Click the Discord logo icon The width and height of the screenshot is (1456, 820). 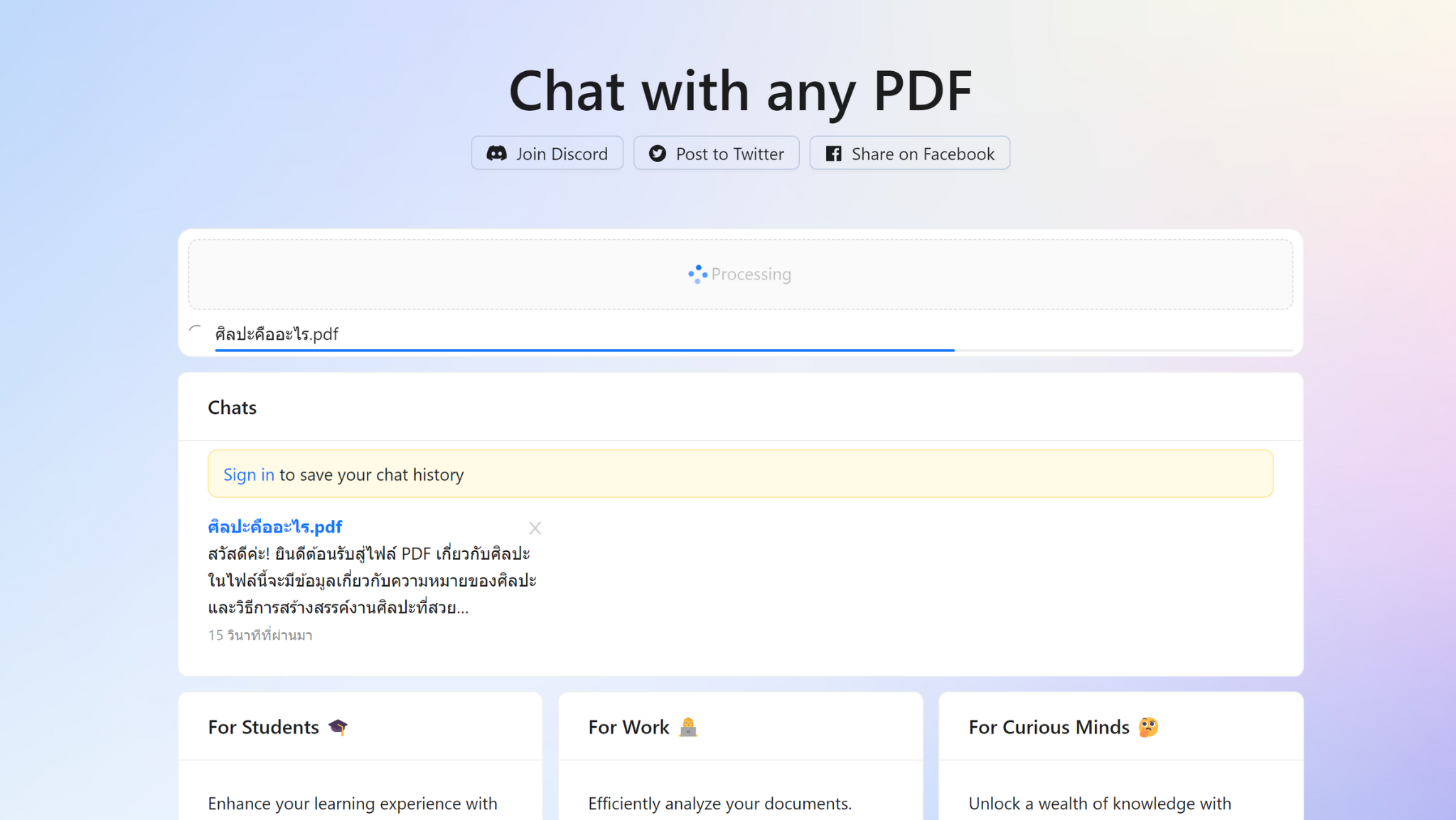pos(499,153)
